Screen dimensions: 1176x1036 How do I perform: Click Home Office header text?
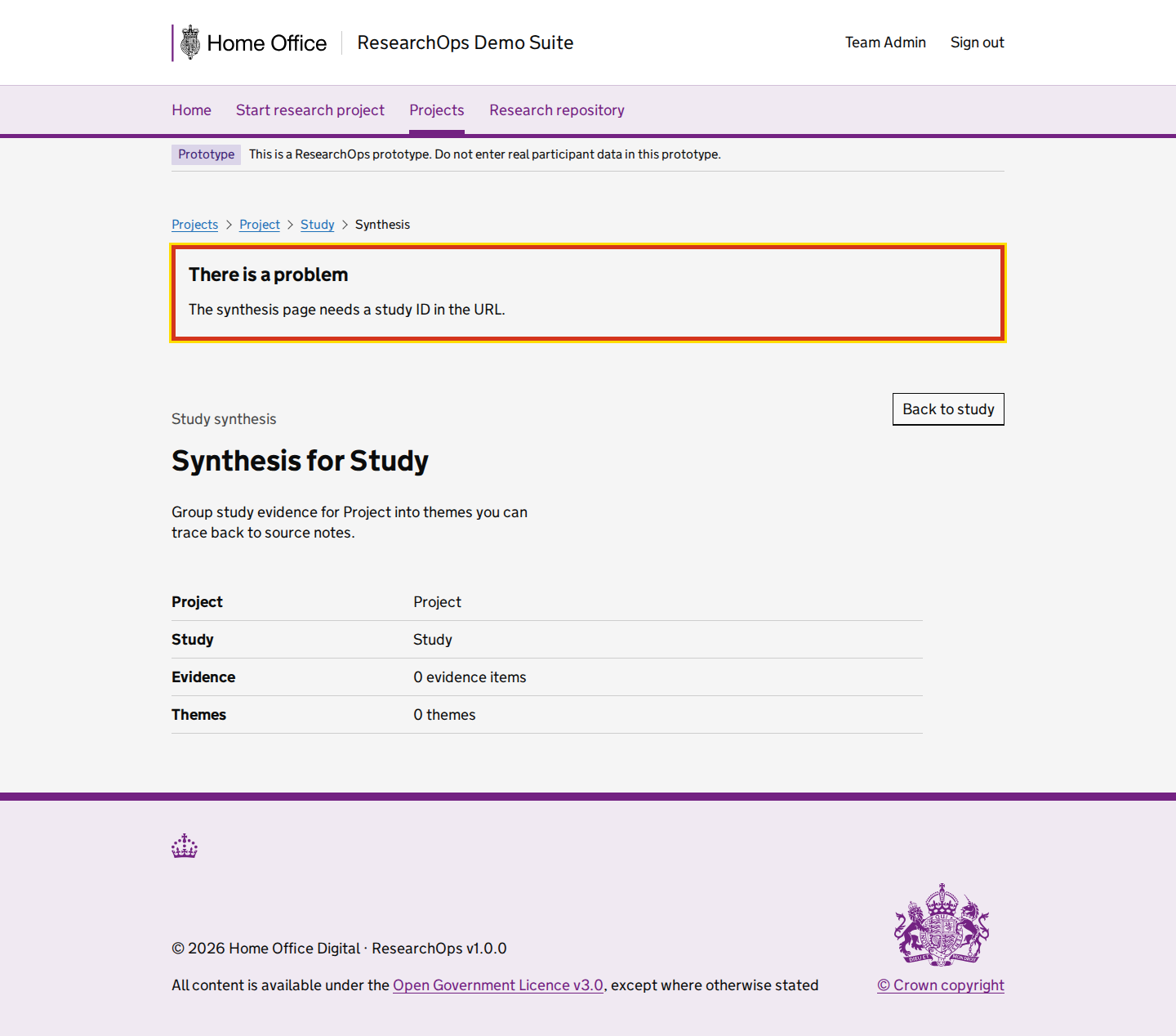tap(267, 43)
